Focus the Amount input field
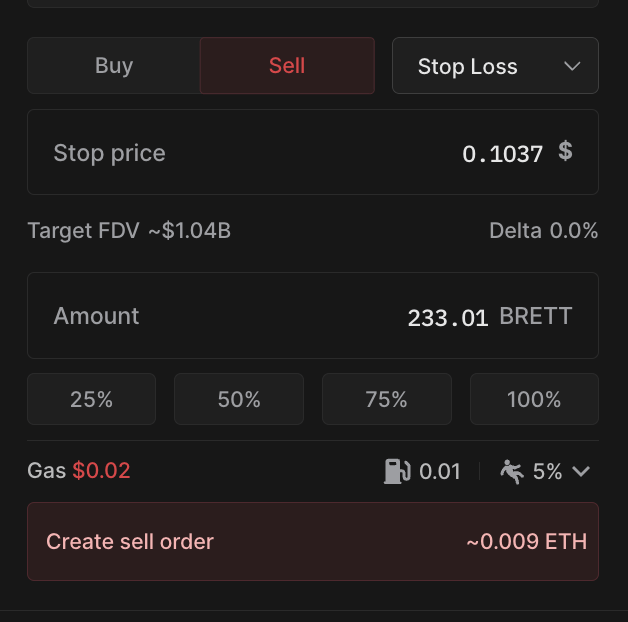Viewport: 628px width, 622px height. 300,317
